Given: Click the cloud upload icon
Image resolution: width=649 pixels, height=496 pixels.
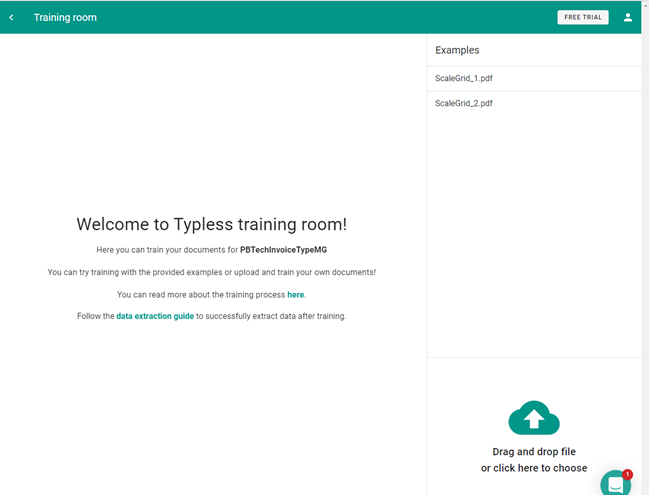Looking at the screenshot, I should [534, 417].
